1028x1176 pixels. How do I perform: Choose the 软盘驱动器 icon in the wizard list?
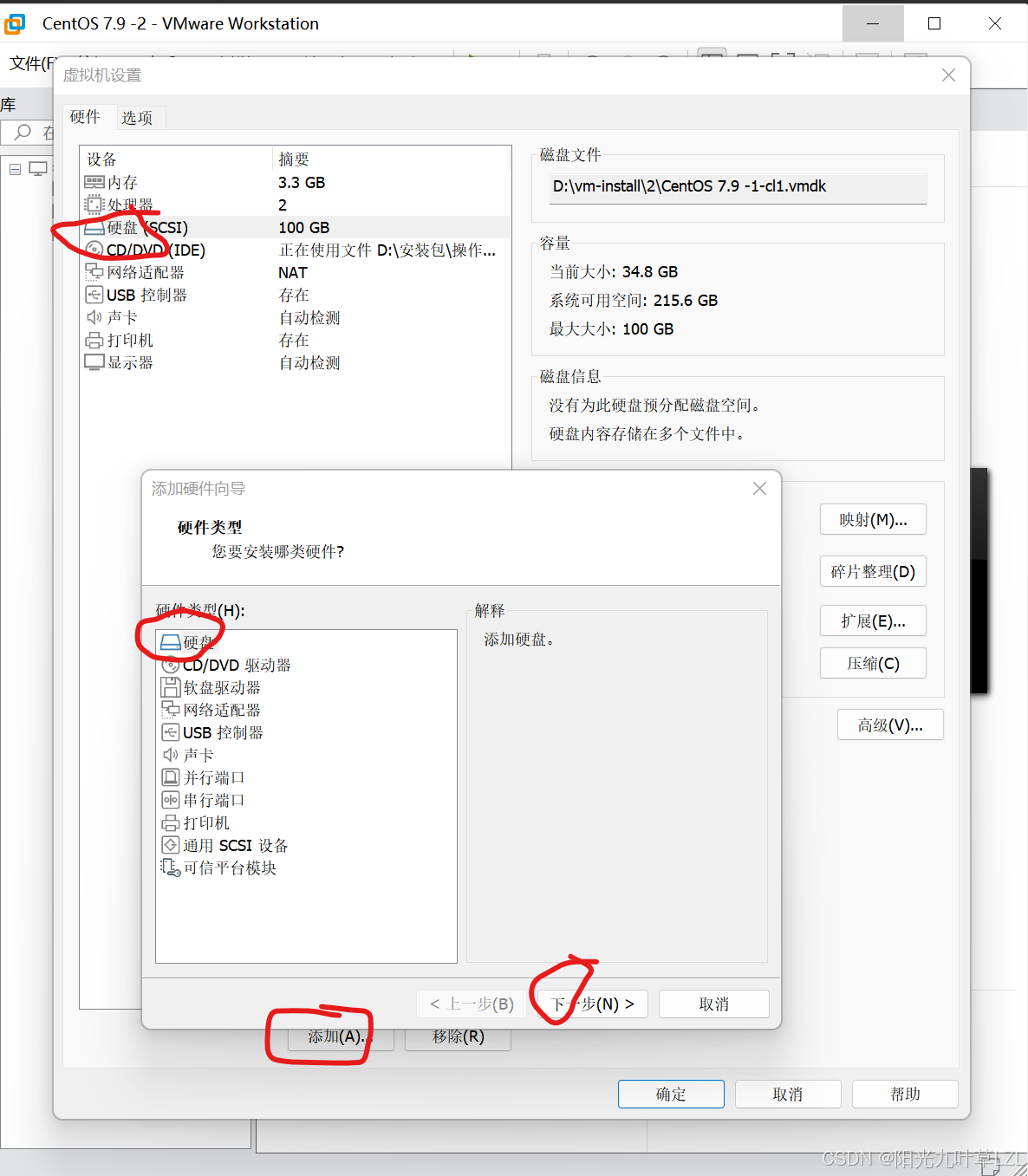[x=171, y=687]
